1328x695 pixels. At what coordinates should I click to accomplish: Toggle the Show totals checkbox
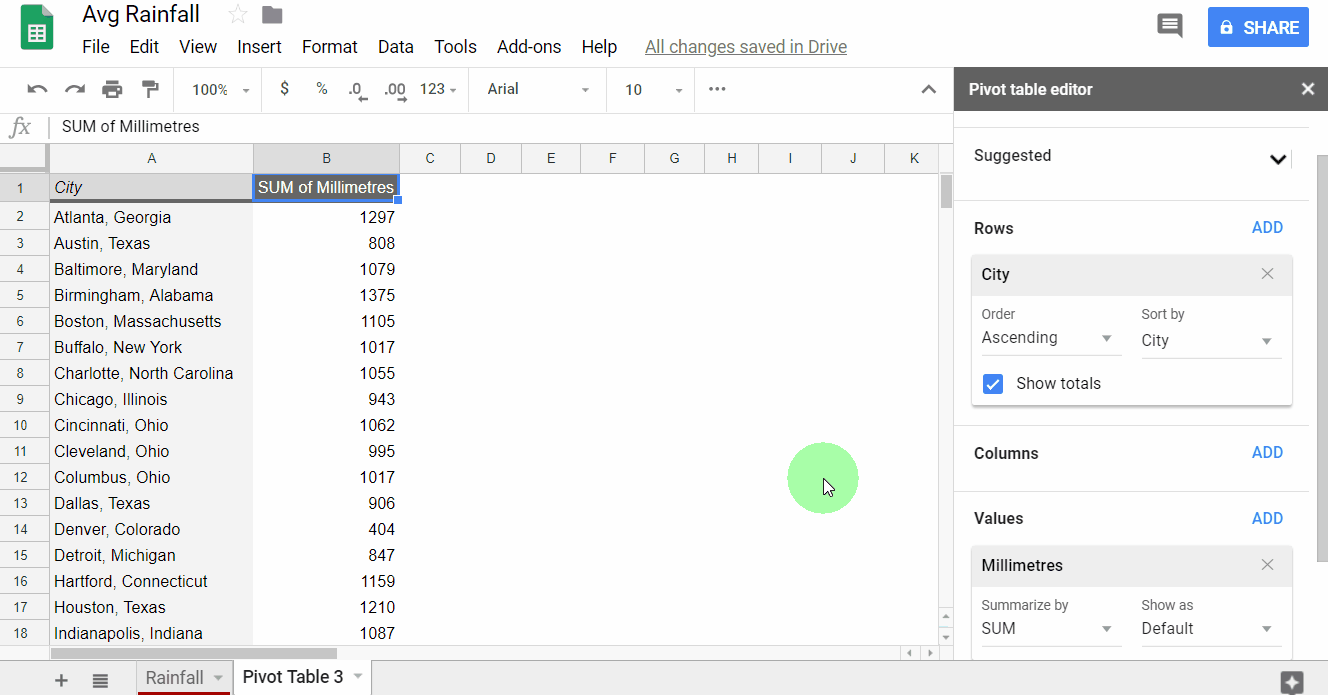(993, 384)
